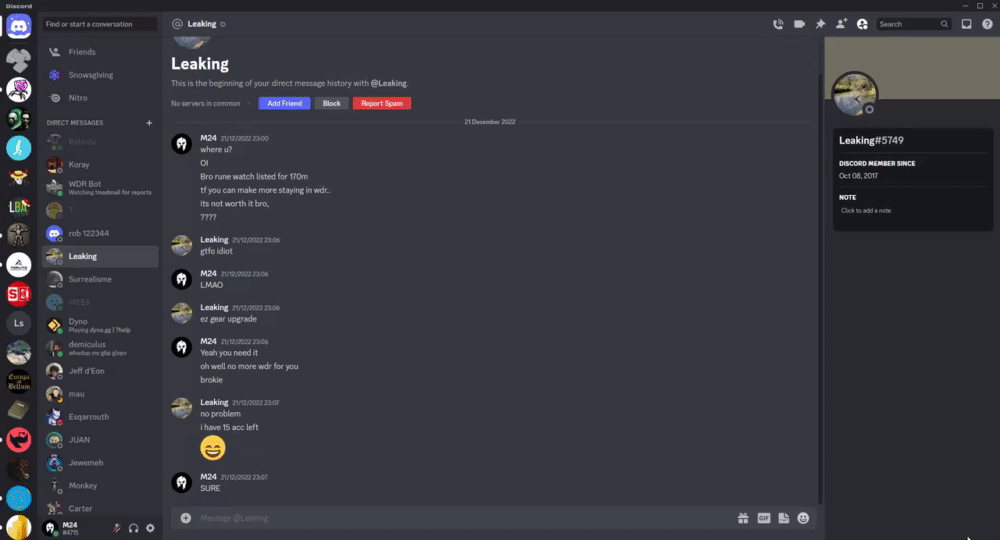Click the grinning emoji in chat
Image resolution: width=1000 pixels, height=540 pixels.
(x=213, y=448)
